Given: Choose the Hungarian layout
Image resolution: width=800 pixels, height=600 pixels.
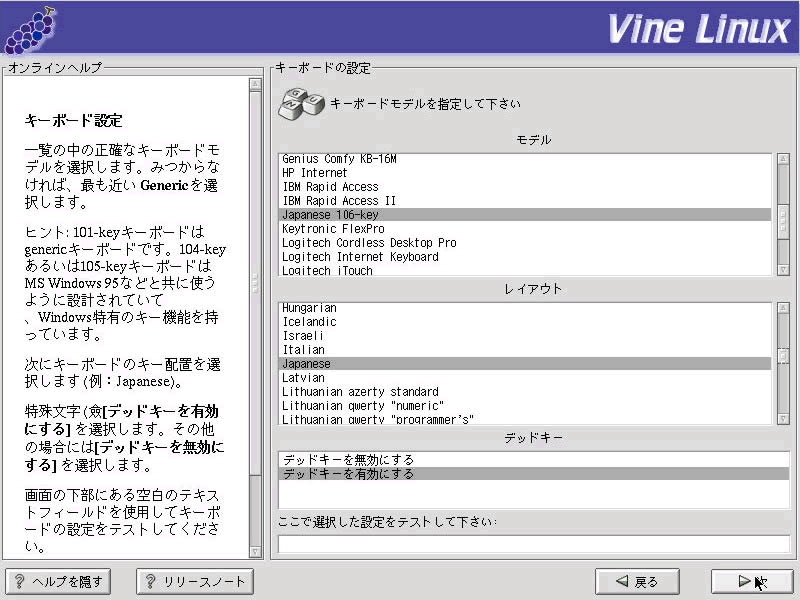Looking at the screenshot, I should click(524, 308).
